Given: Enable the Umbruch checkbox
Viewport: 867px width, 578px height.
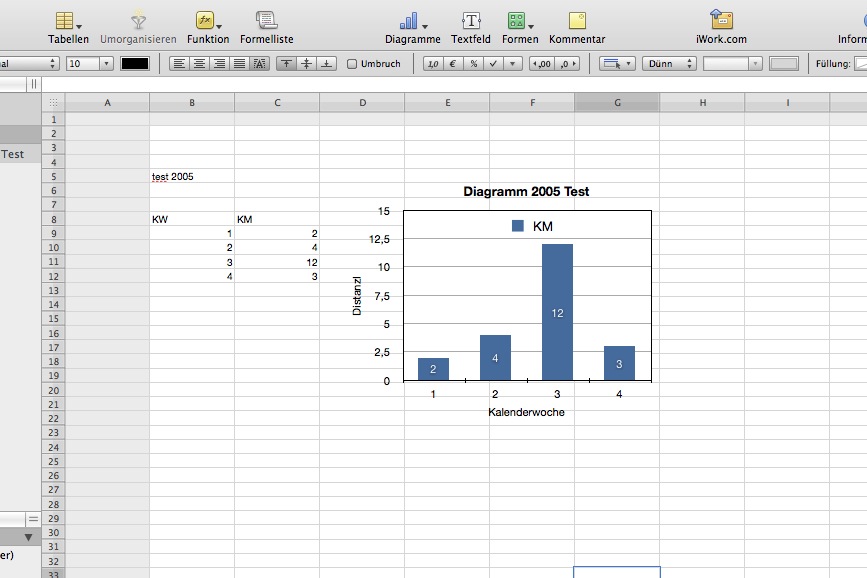Looking at the screenshot, I should click(352, 64).
